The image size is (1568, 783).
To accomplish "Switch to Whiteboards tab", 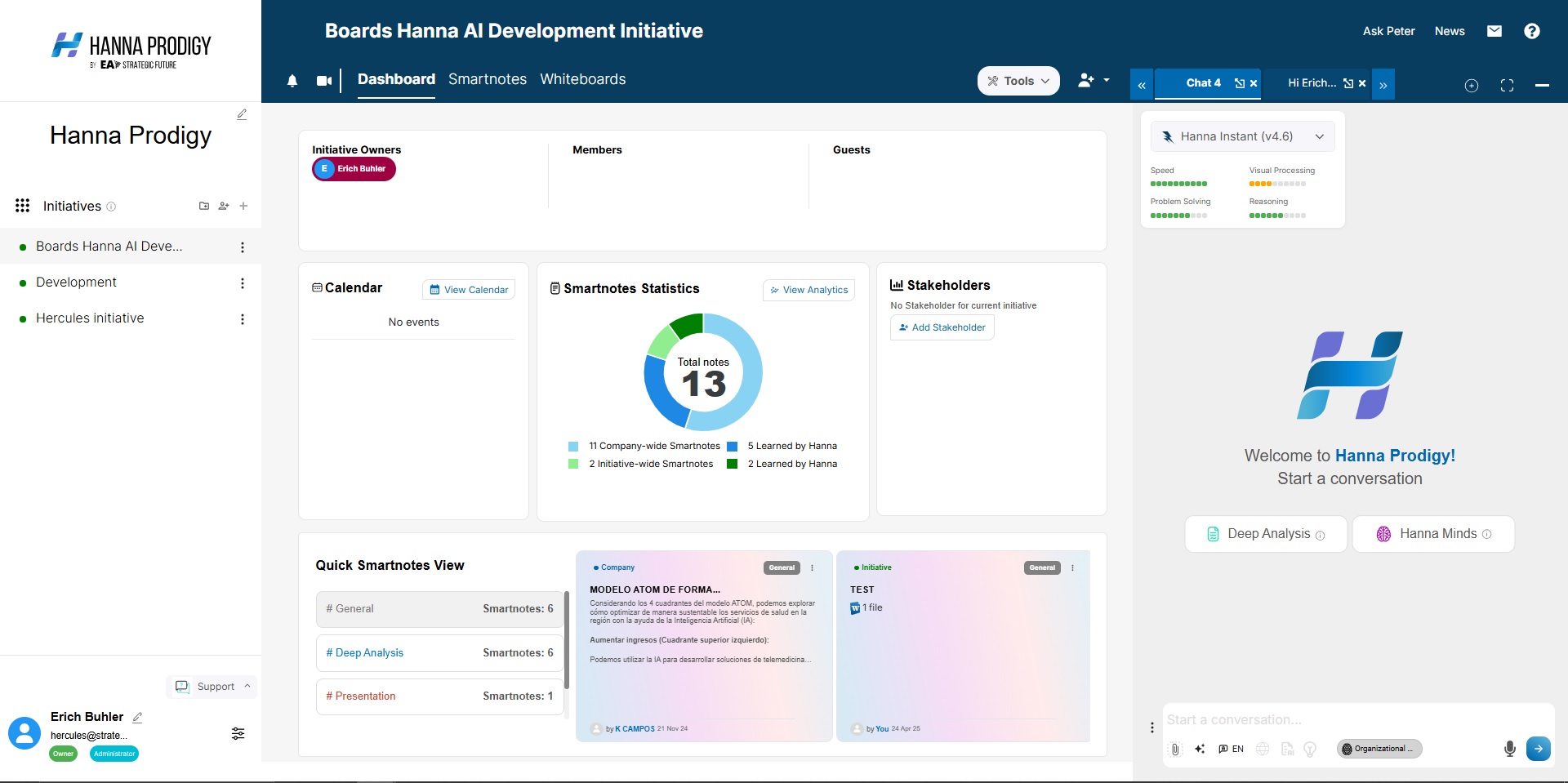I will [x=583, y=79].
